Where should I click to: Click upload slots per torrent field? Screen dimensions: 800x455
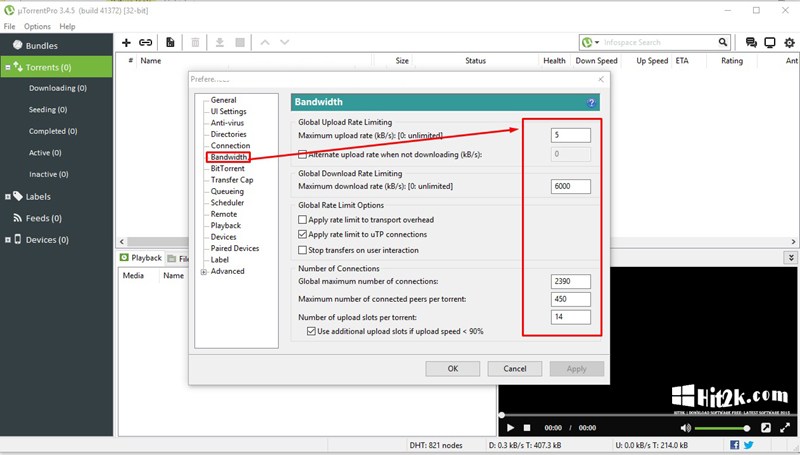[x=571, y=317]
